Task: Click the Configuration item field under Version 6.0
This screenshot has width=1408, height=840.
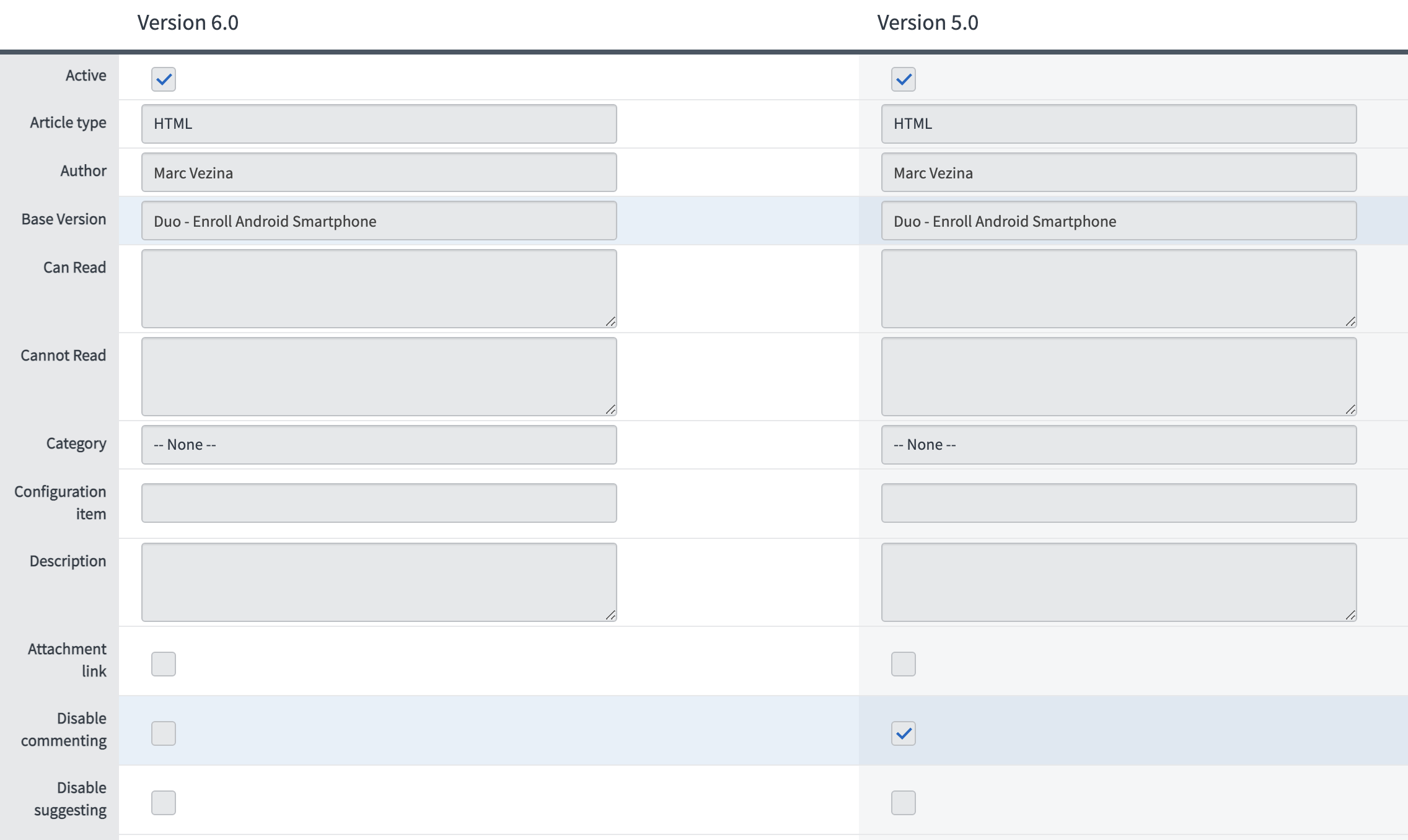Action: point(379,502)
